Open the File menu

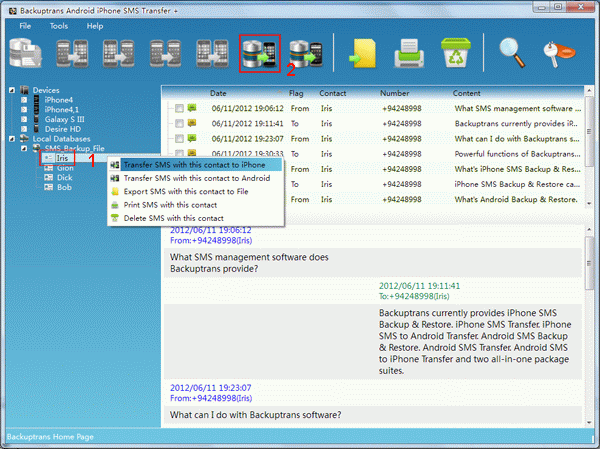coord(25,26)
